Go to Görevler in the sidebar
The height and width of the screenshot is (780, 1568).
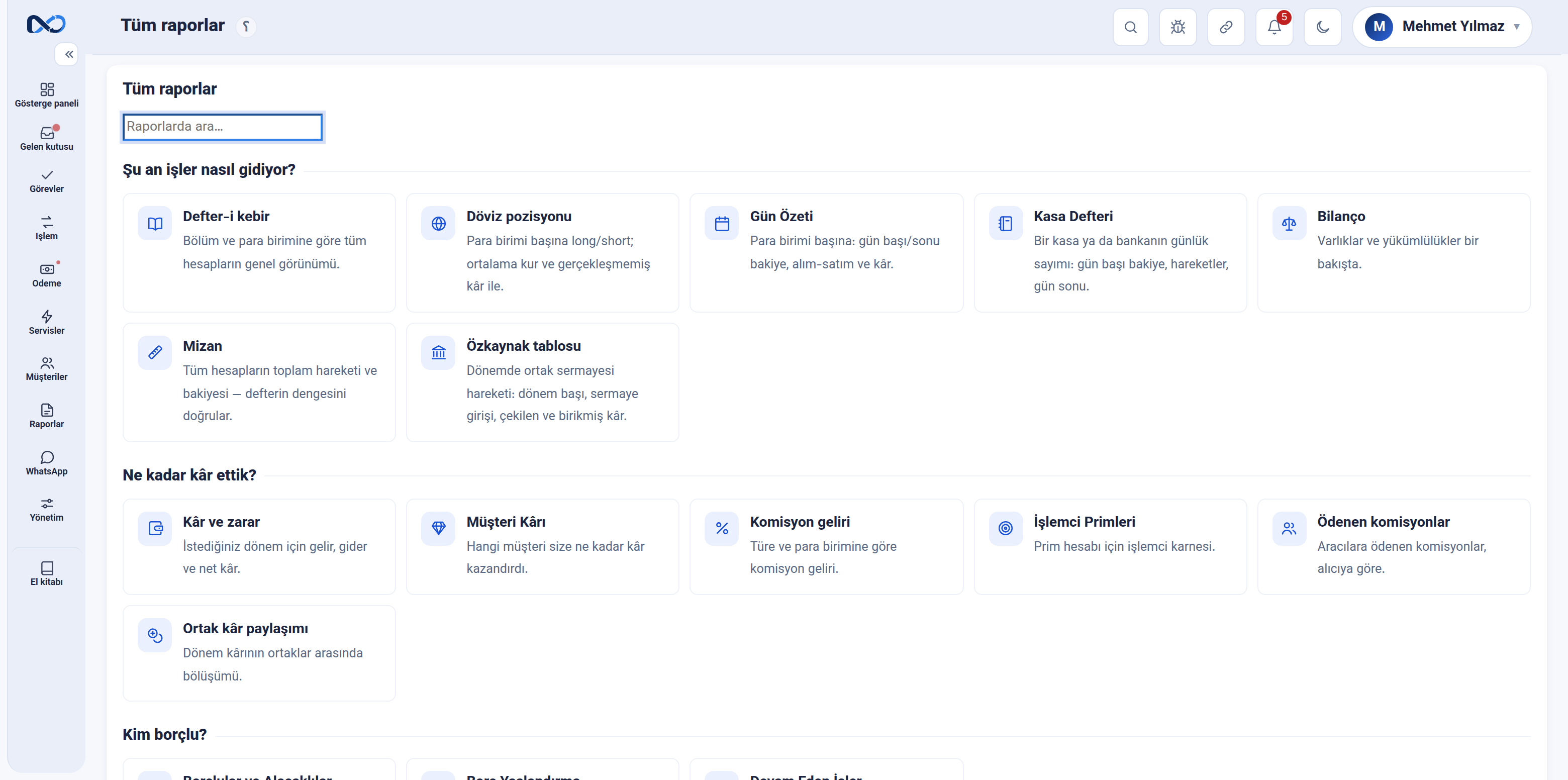pyautogui.click(x=47, y=181)
